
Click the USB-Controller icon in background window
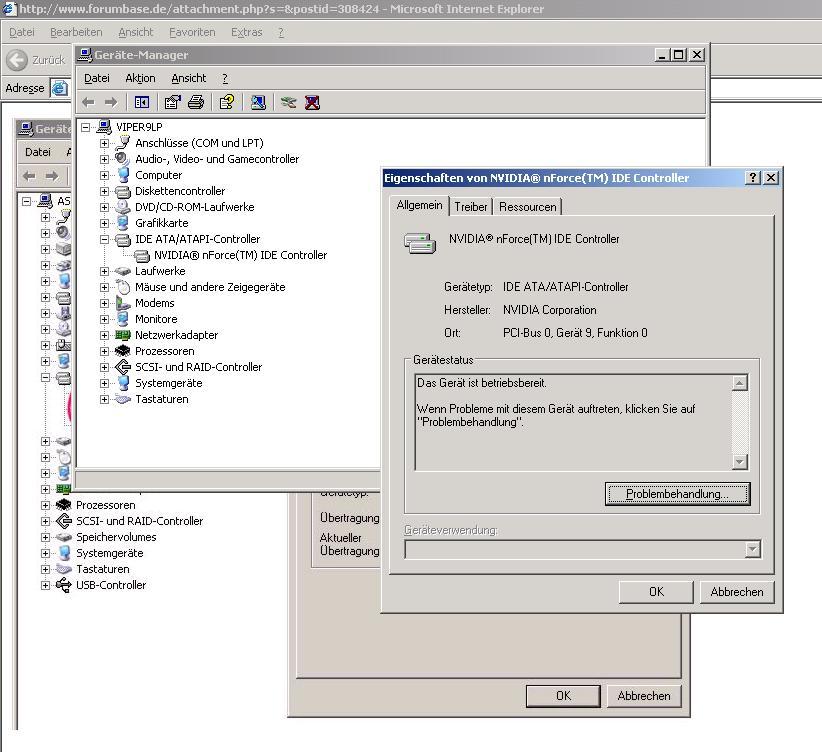(x=63, y=585)
